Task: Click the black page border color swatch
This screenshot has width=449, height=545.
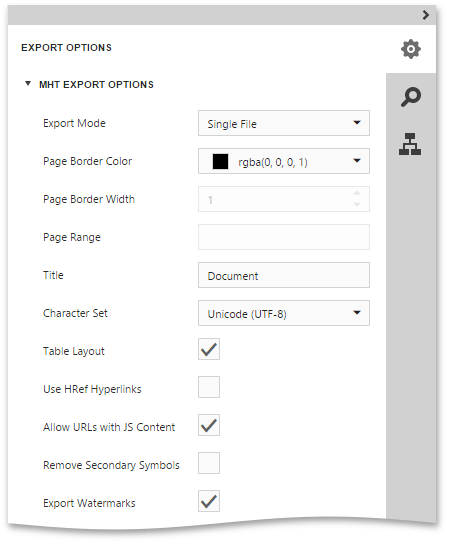Action: tap(220, 161)
